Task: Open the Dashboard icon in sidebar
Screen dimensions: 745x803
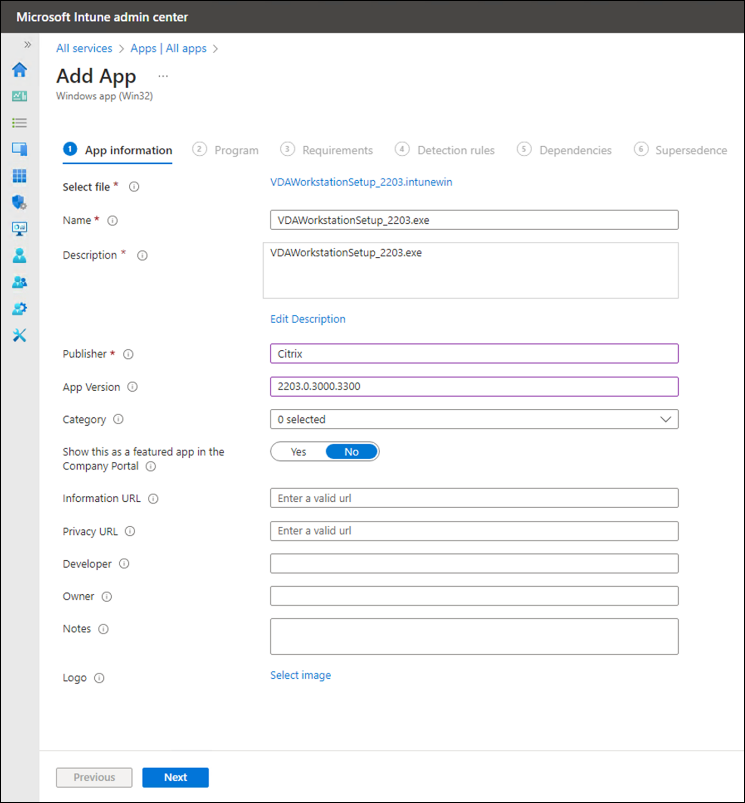Action: click(19, 97)
